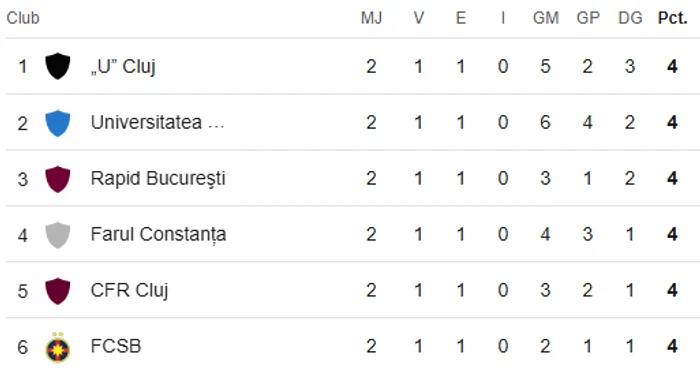Screen dimensions: 700x370
Task: Select the Rapid București team name
Action: click(x=158, y=179)
